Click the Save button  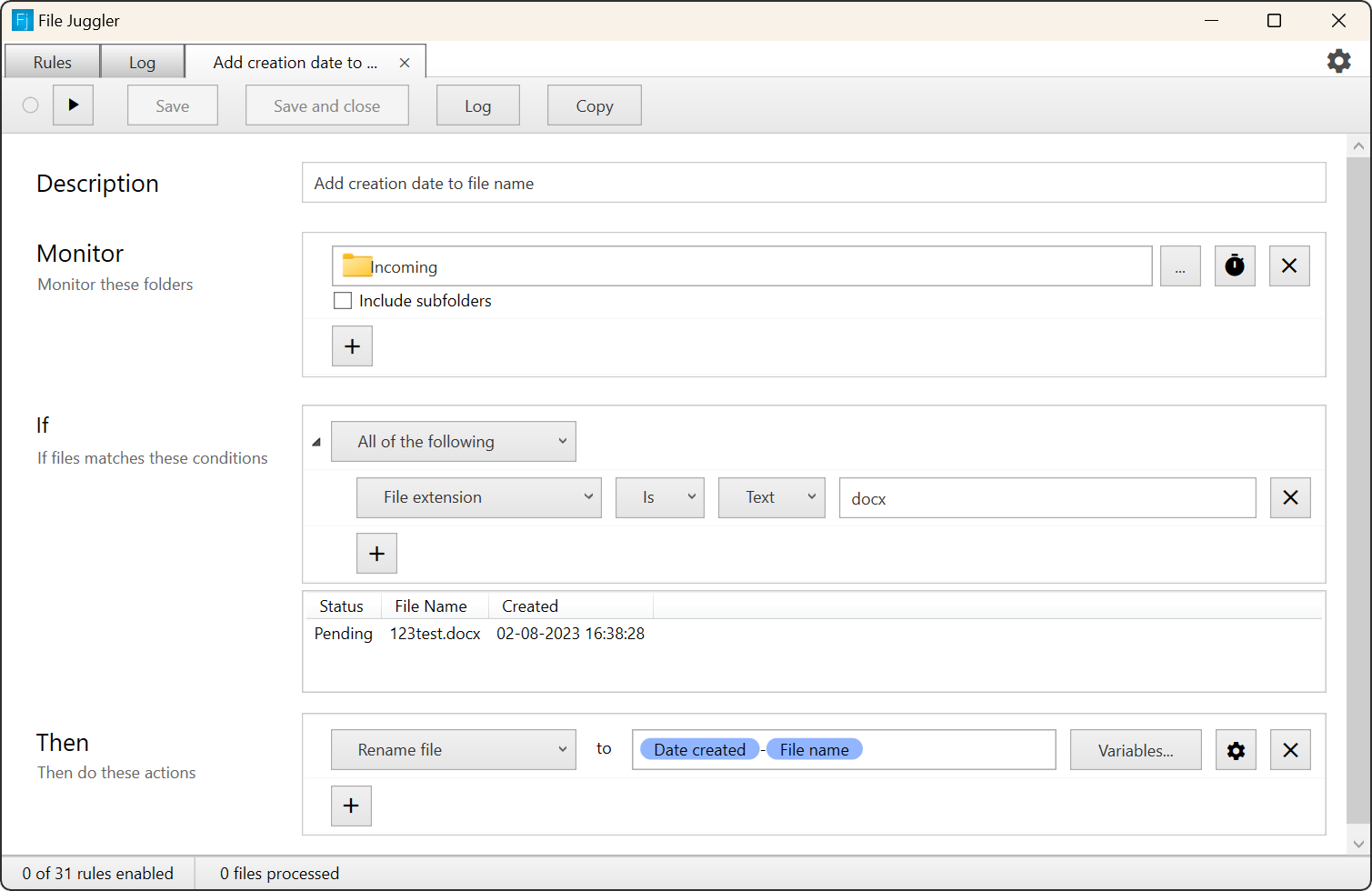coord(173,105)
